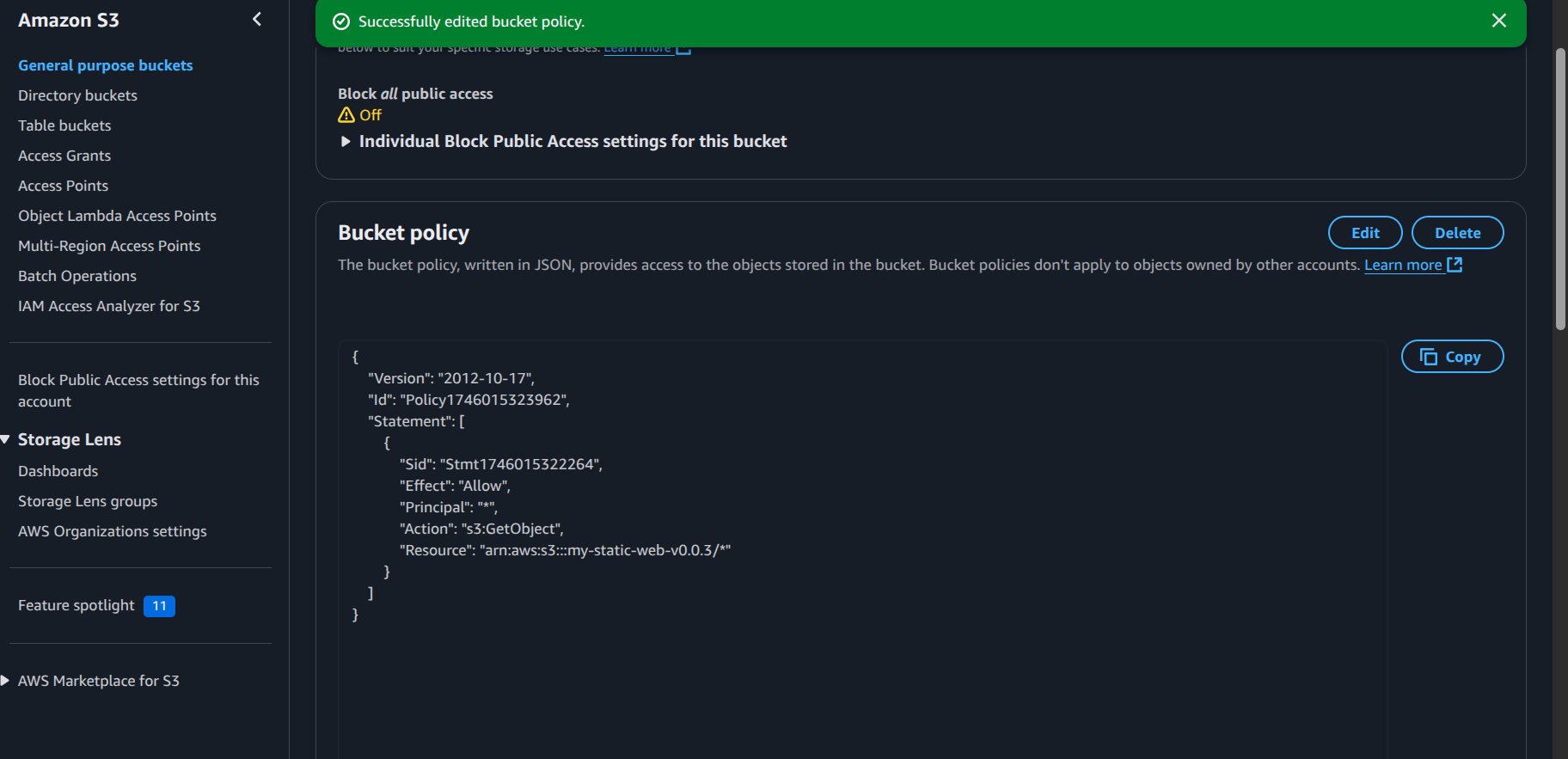Open Storage Lens Dashboards

pyautogui.click(x=58, y=471)
